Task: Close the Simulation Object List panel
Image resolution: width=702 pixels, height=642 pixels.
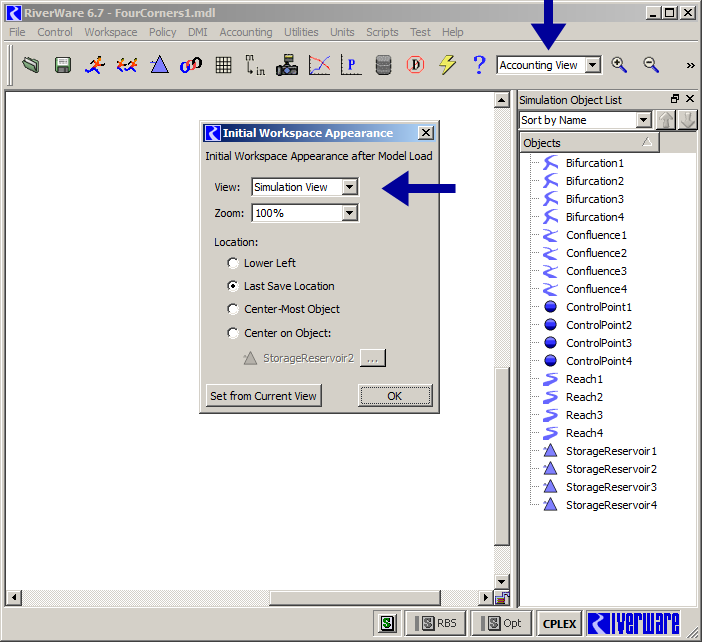Action: (x=690, y=98)
